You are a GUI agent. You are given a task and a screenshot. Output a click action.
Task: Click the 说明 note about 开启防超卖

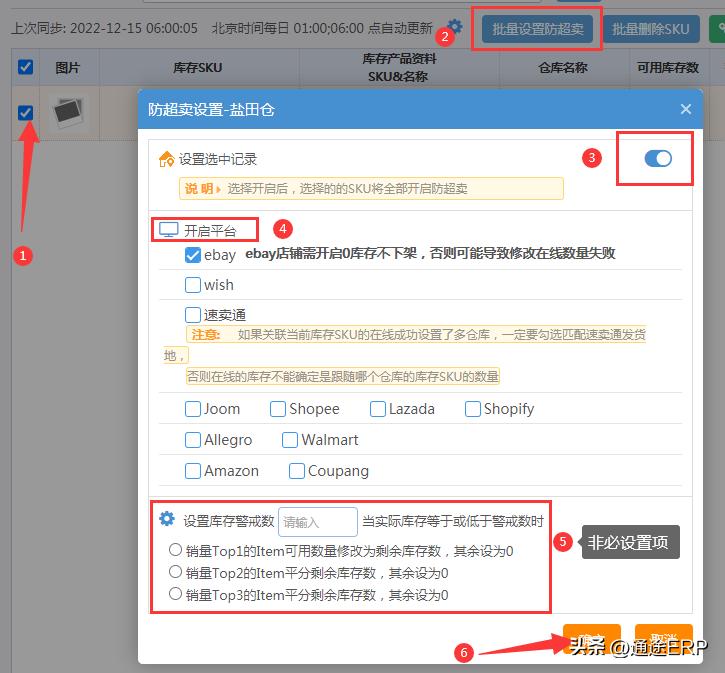click(x=371, y=189)
